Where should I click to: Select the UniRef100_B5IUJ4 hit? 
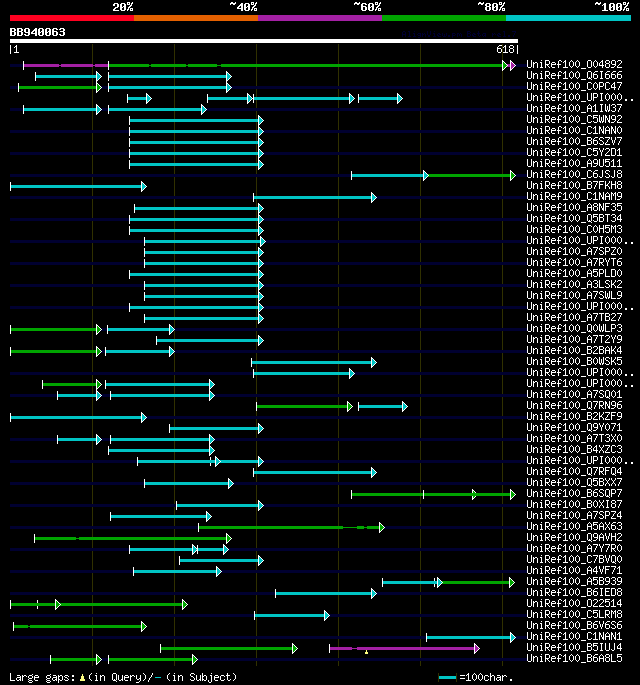coord(574,647)
